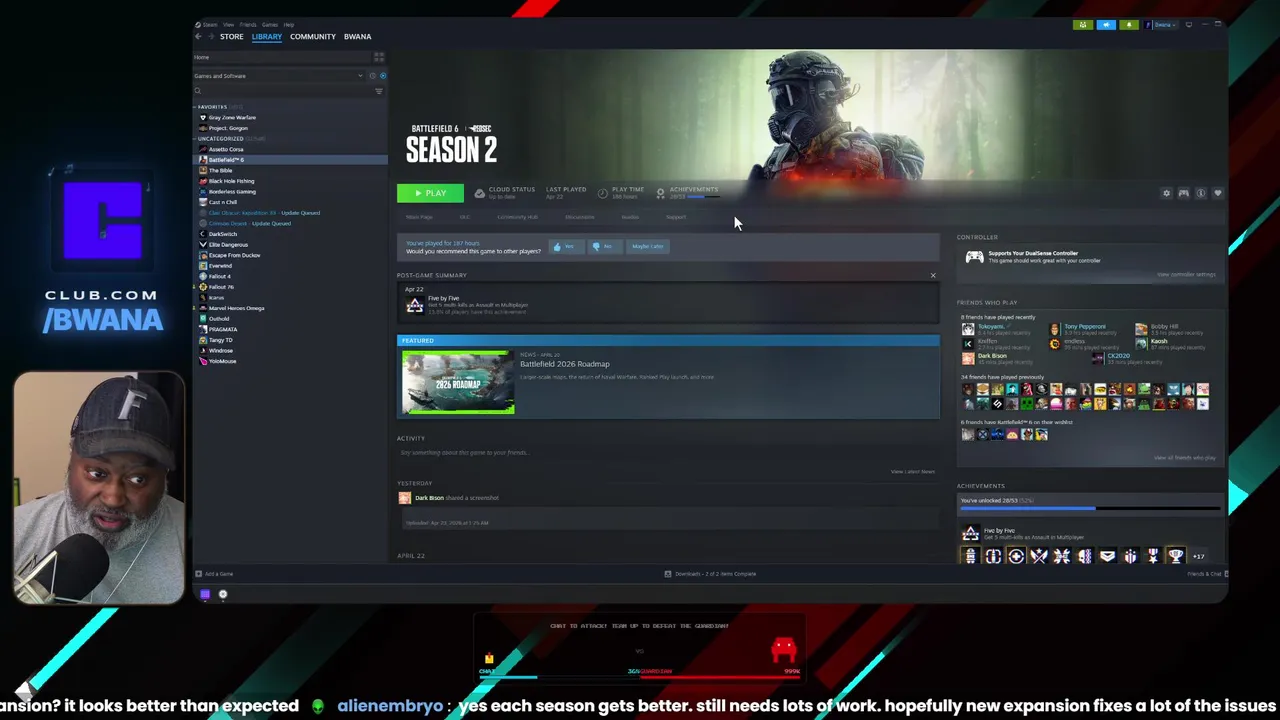Image resolution: width=1280 pixels, height=720 pixels.
Task: Switch to the LIBRARY tab
Action: [x=266, y=37]
